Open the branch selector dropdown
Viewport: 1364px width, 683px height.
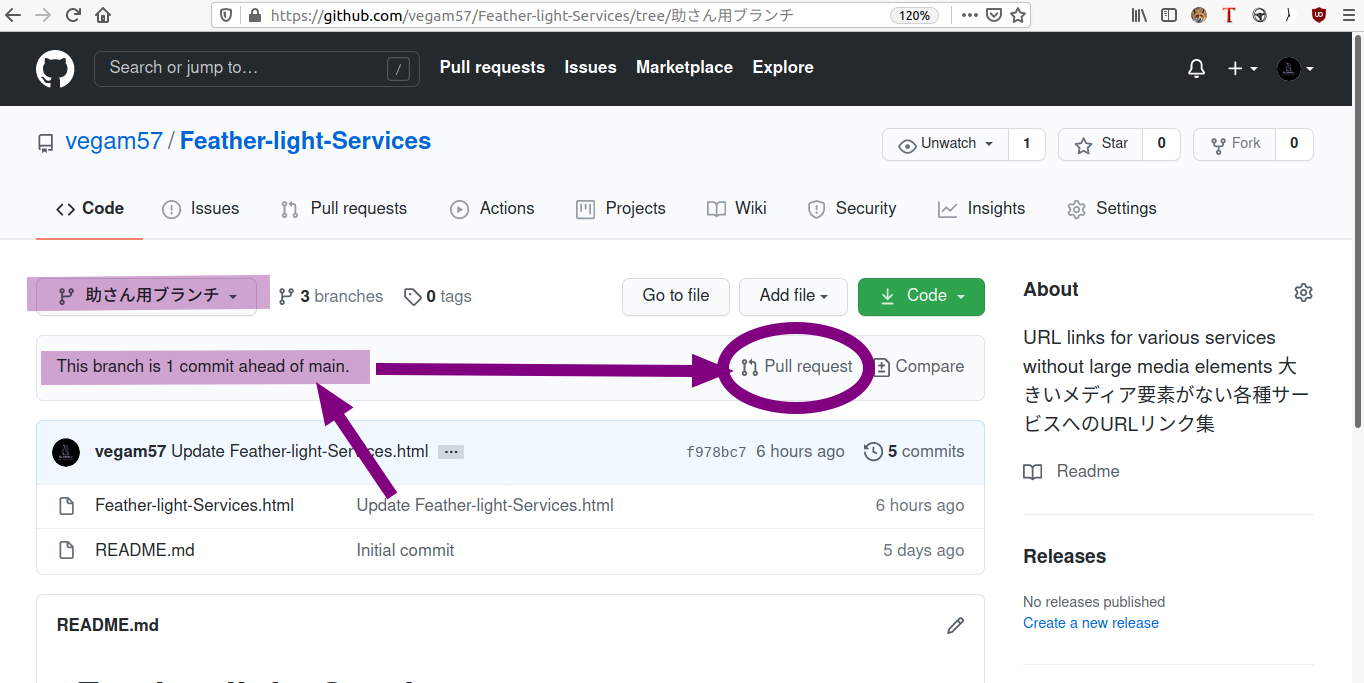(x=147, y=296)
